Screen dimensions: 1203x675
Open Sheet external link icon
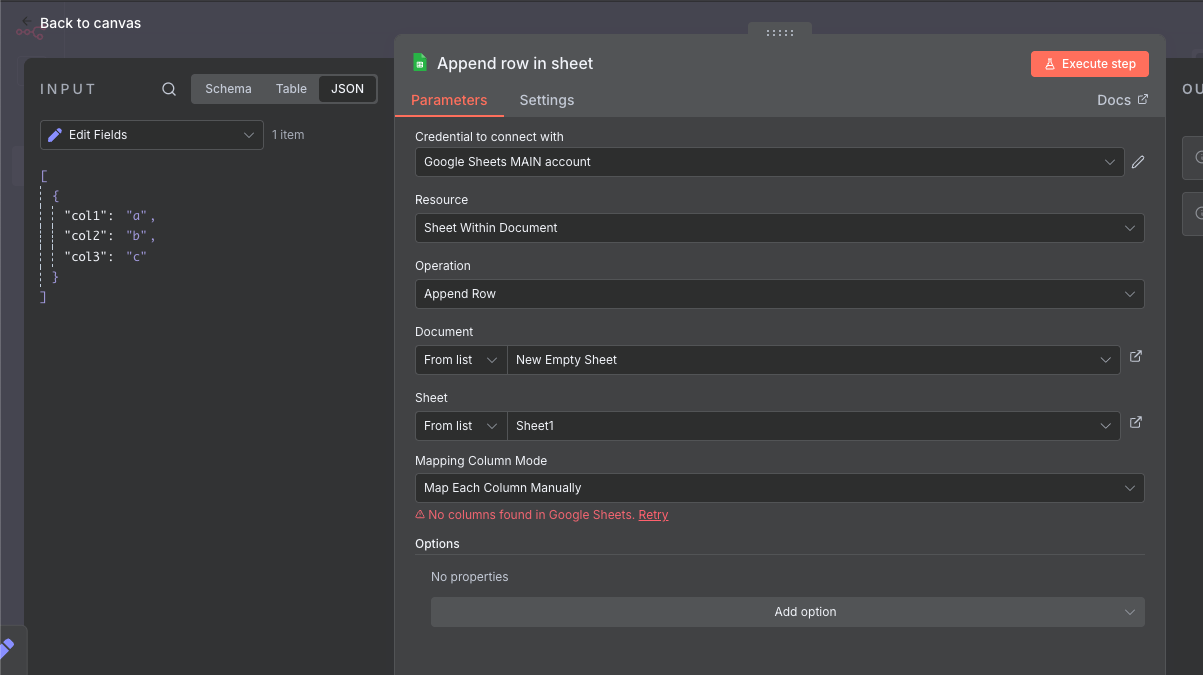[1136, 423]
